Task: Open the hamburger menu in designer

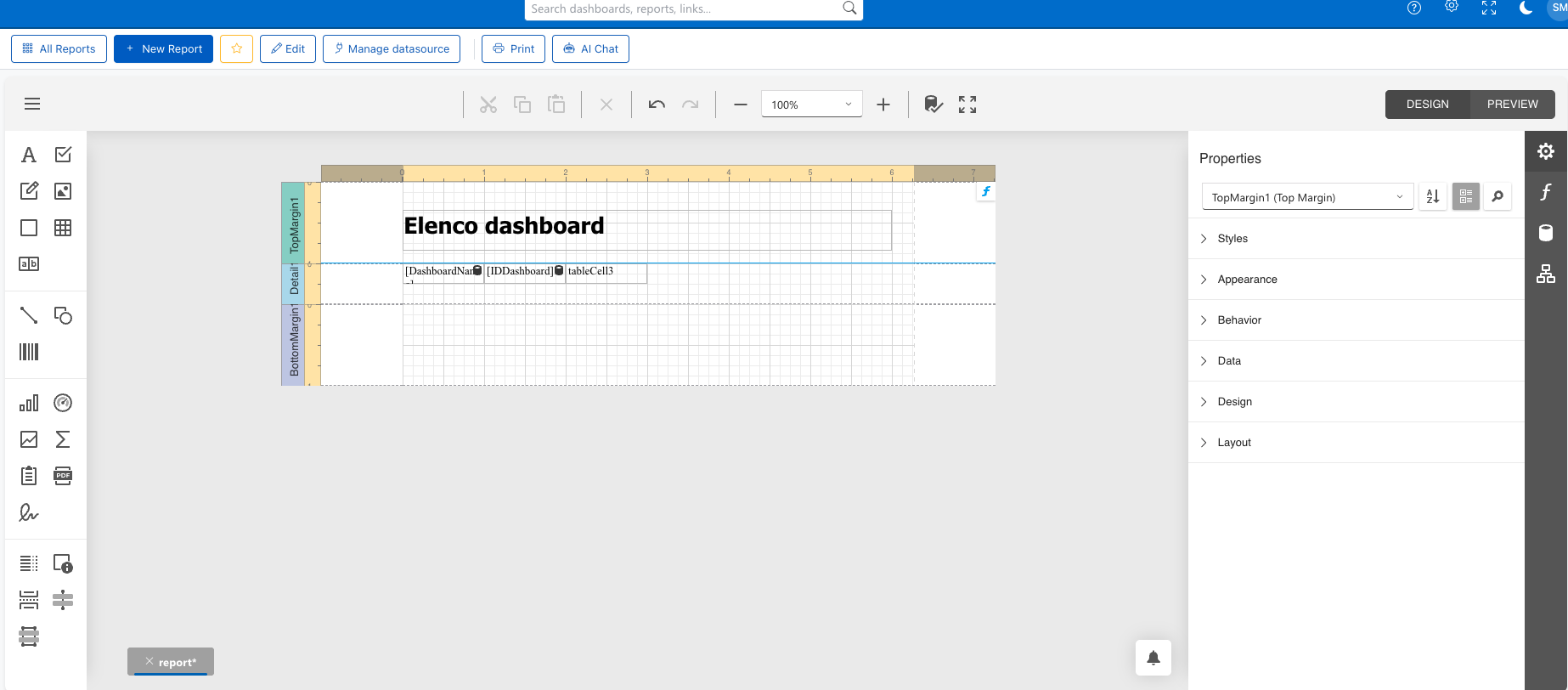Action: [x=32, y=104]
